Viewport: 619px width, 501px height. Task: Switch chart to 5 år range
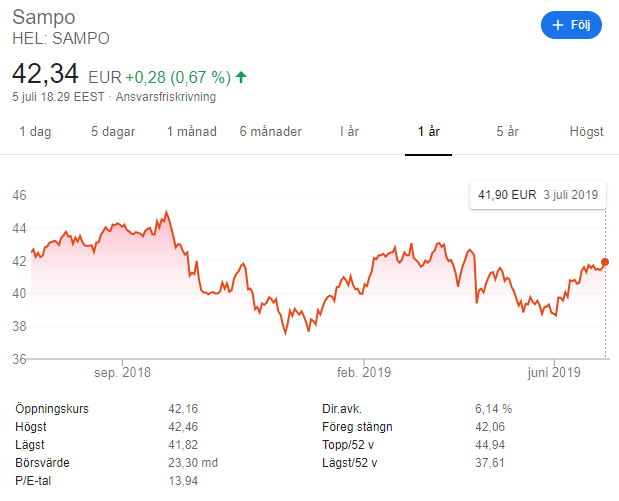pos(508,131)
